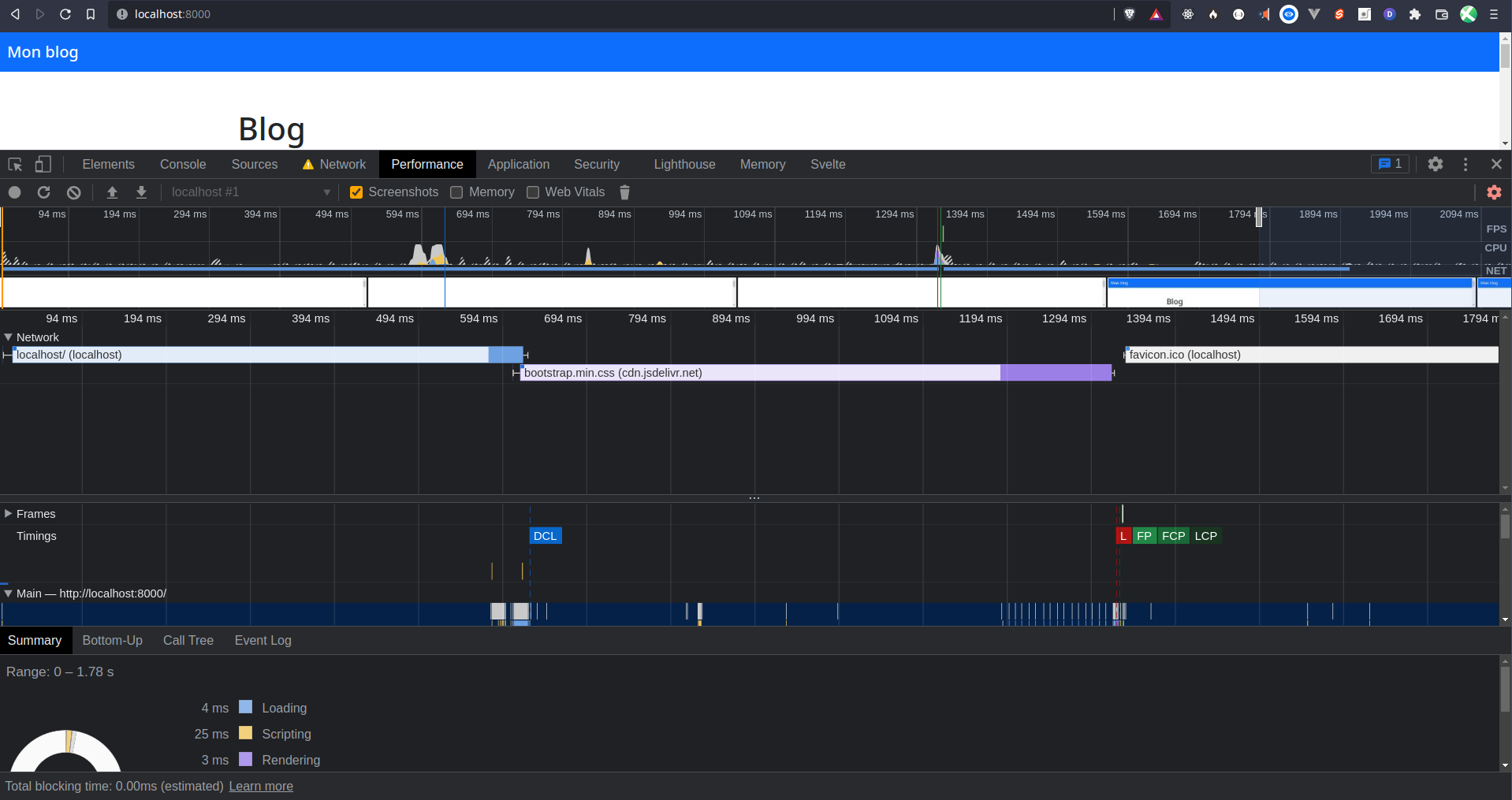
Task: Go back in browser history
Action: click(15, 14)
